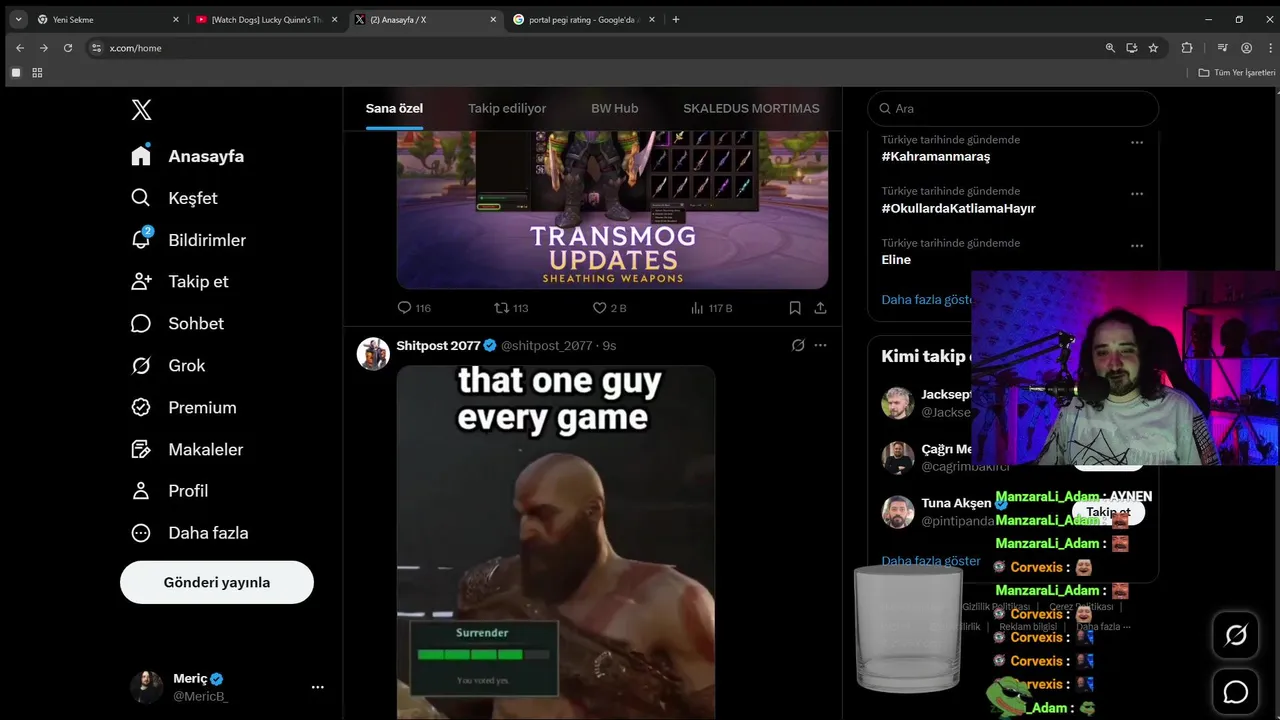Open that one guy every game video
The width and height of the screenshot is (1280, 720).
pos(555,542)
